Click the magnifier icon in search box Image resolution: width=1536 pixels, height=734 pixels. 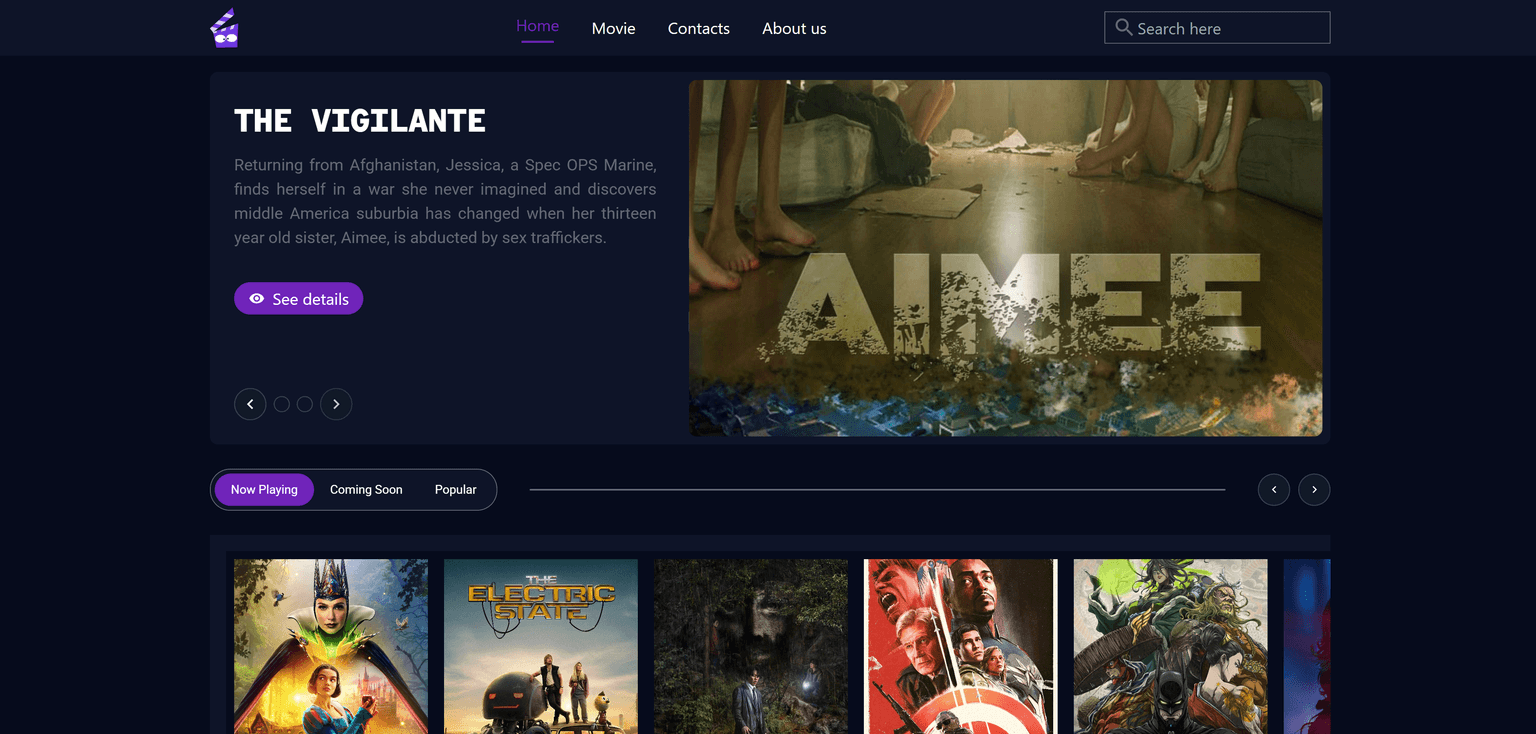[x=1124, y=28]
